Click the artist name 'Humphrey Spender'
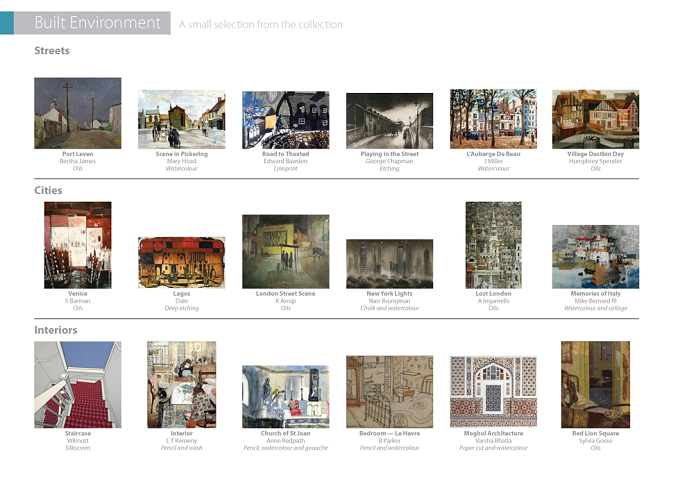680x481 pixels. point(595,161)
